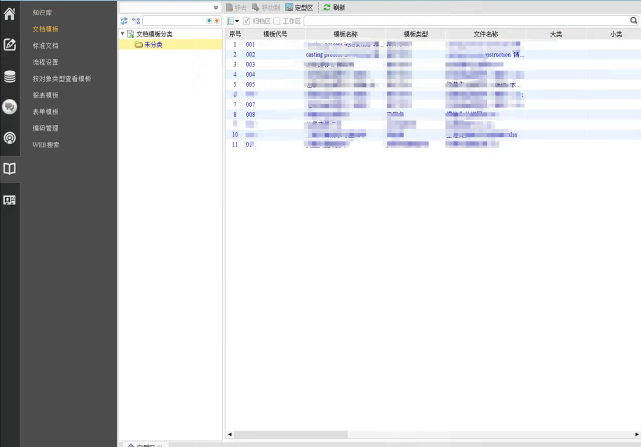
Task: Open the contact card sidebar icon
Action: point(9,200)
